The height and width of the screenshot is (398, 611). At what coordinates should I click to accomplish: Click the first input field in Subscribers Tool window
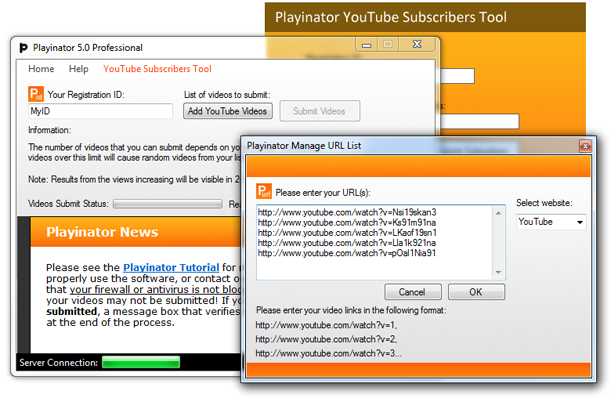pos(457,76)
